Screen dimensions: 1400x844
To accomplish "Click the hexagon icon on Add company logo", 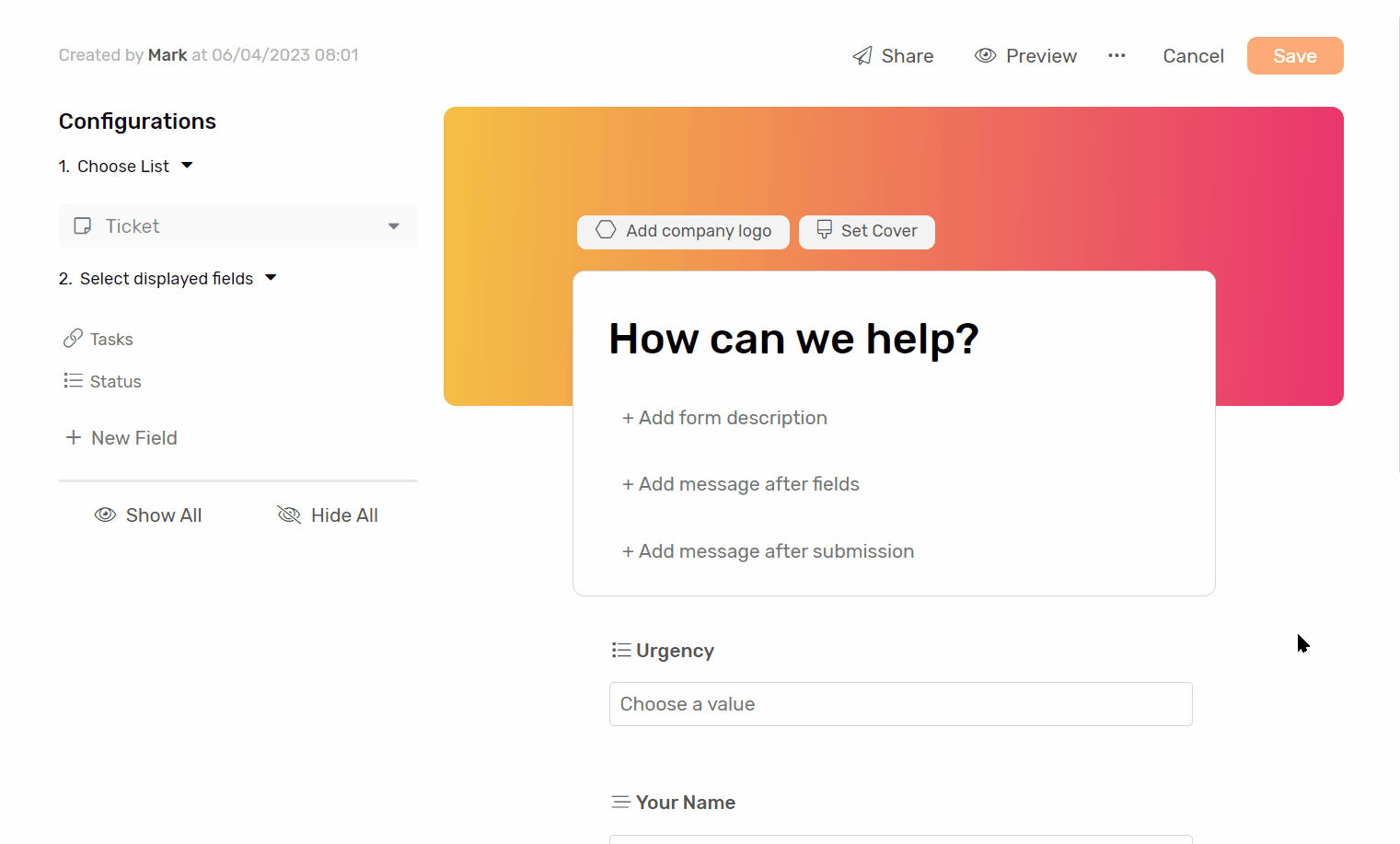I will coord(606,230).
